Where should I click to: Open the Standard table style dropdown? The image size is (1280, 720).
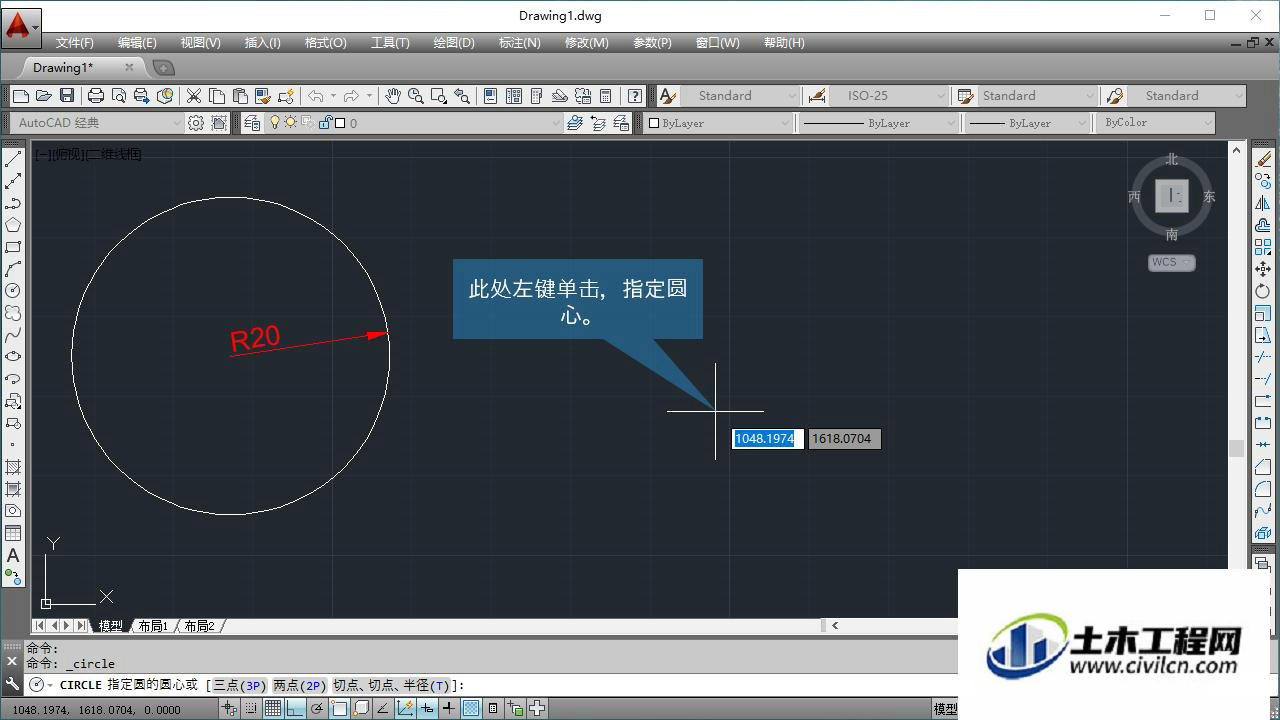[x=1037, y=96]
